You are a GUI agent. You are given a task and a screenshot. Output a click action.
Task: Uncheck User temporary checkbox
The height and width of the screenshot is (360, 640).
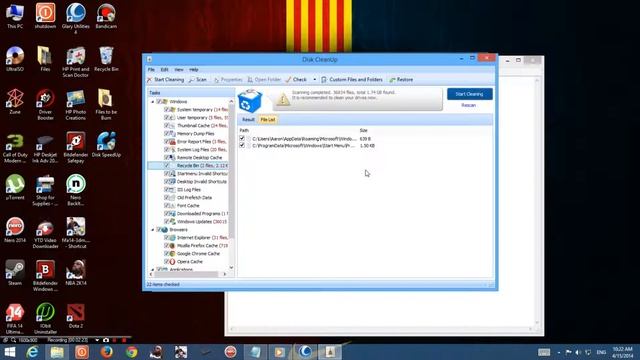(167, 118)
